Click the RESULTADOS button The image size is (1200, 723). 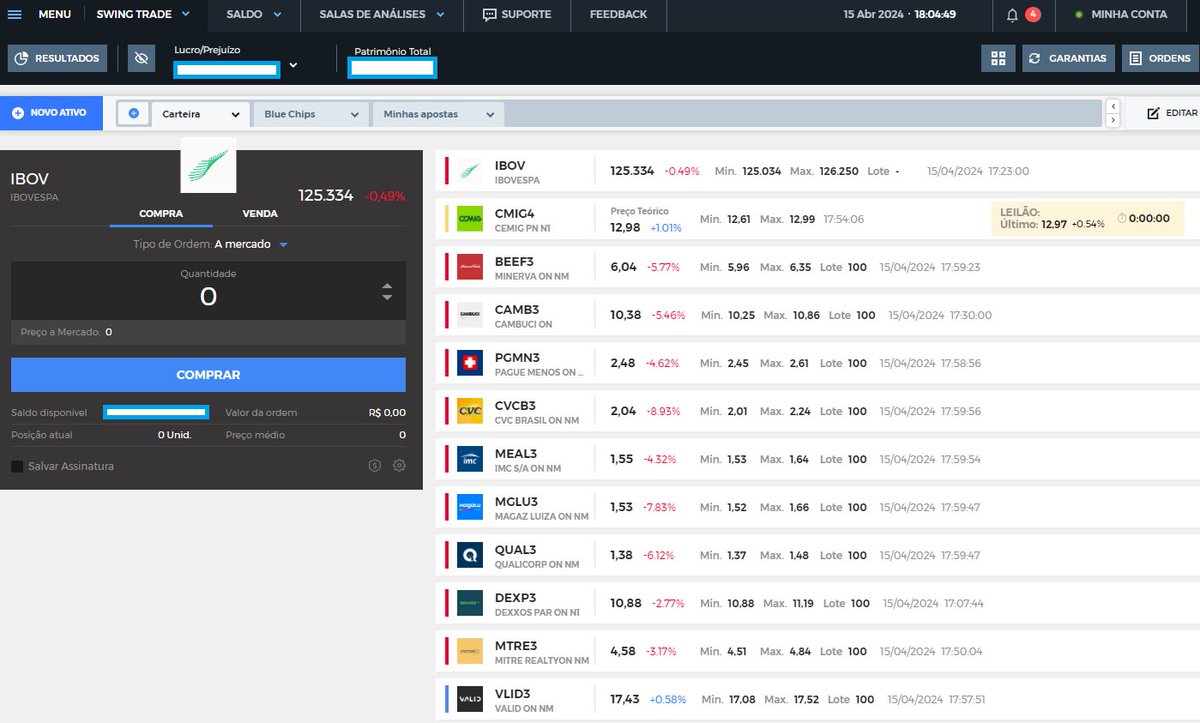[x=58, y=58]
